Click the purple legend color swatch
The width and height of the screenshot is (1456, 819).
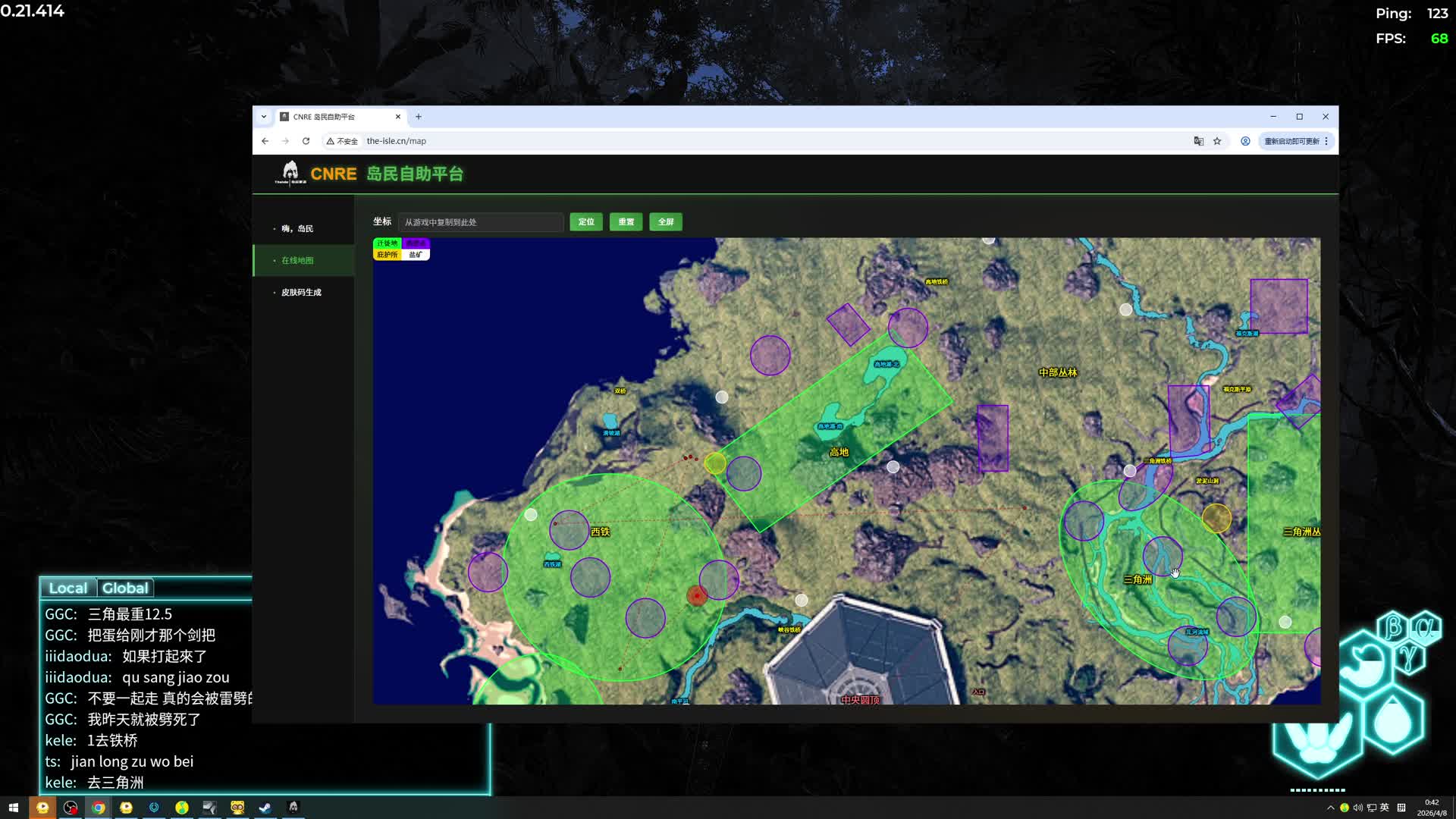(x=416, y=243)
